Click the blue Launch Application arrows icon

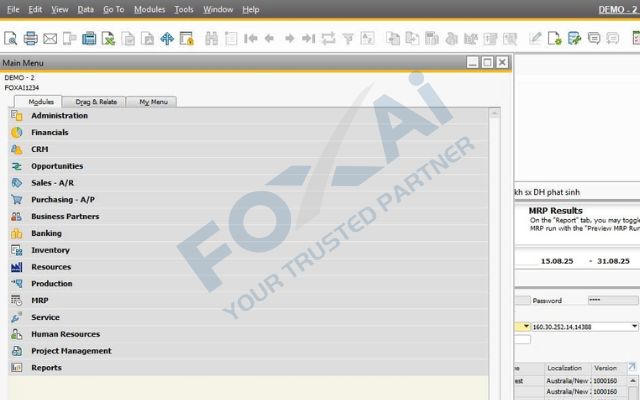[167, 39]
